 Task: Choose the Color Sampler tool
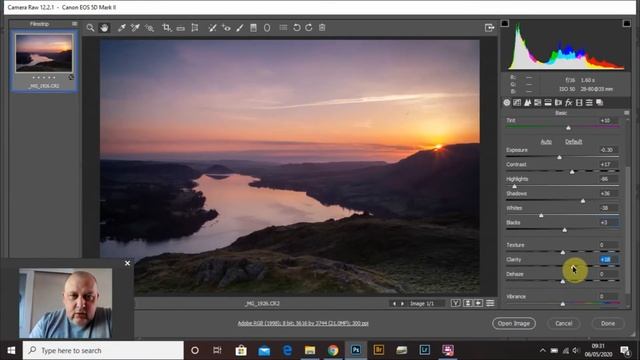click(x=135, y=28)
